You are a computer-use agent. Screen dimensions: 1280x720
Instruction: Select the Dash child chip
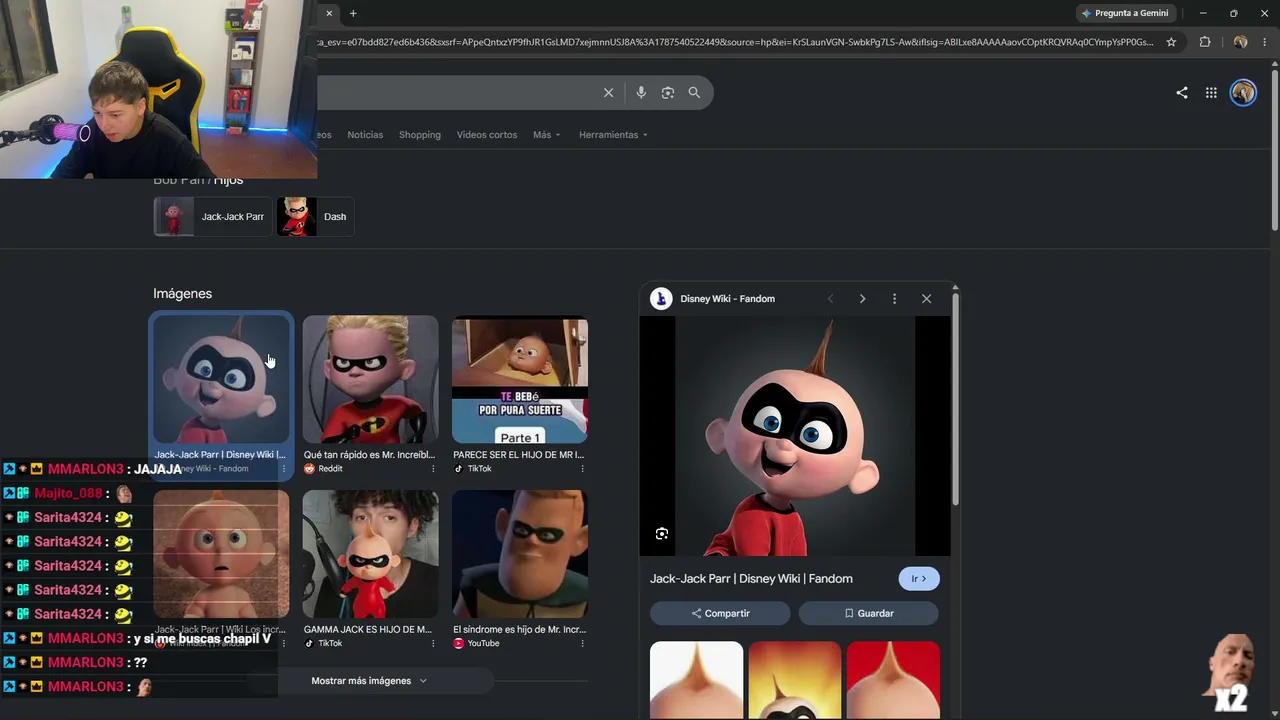(315, 217)
